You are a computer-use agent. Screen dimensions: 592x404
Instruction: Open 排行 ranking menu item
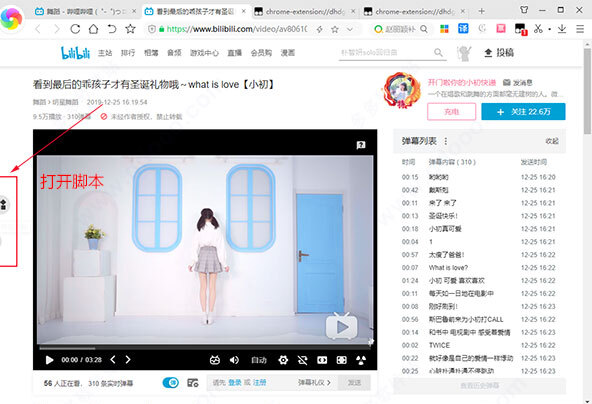click(128, 53)
